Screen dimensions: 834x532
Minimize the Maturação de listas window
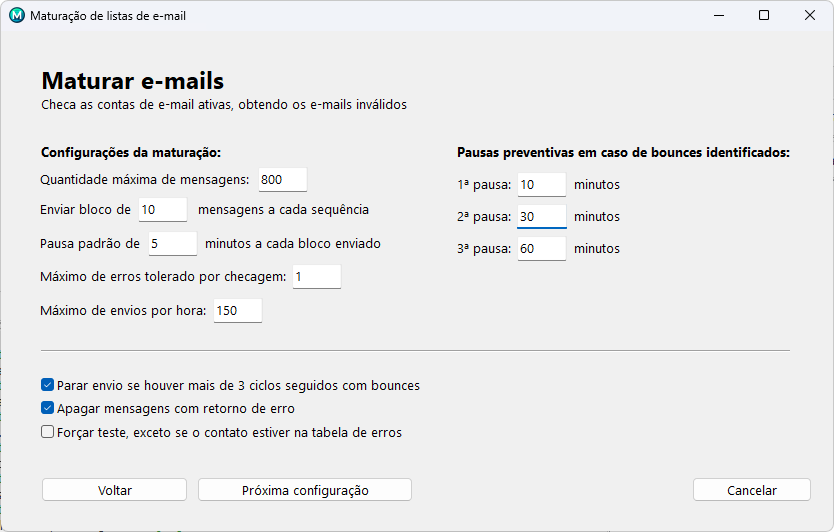[718, 16]
